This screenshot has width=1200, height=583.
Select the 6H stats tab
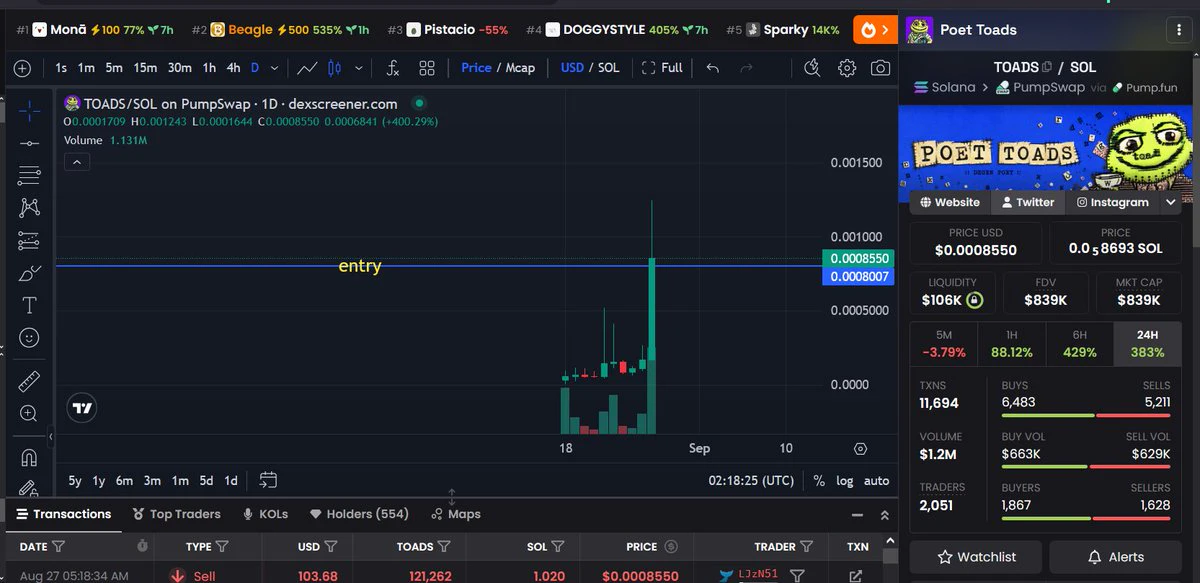pyautogui.click(x=1079, y=344)
